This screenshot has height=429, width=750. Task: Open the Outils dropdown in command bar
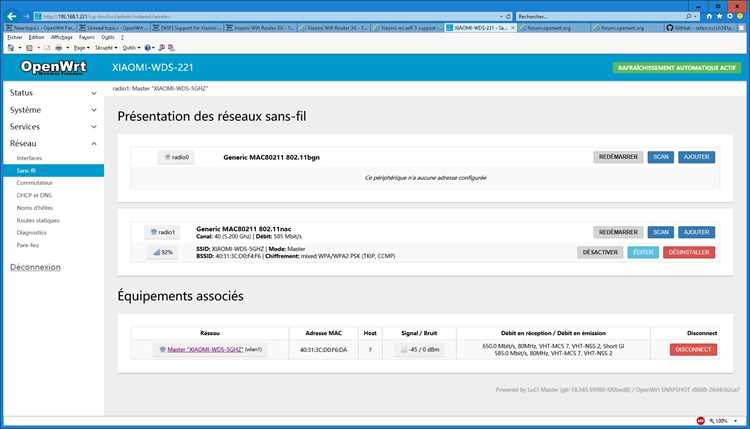coord(131,48)
